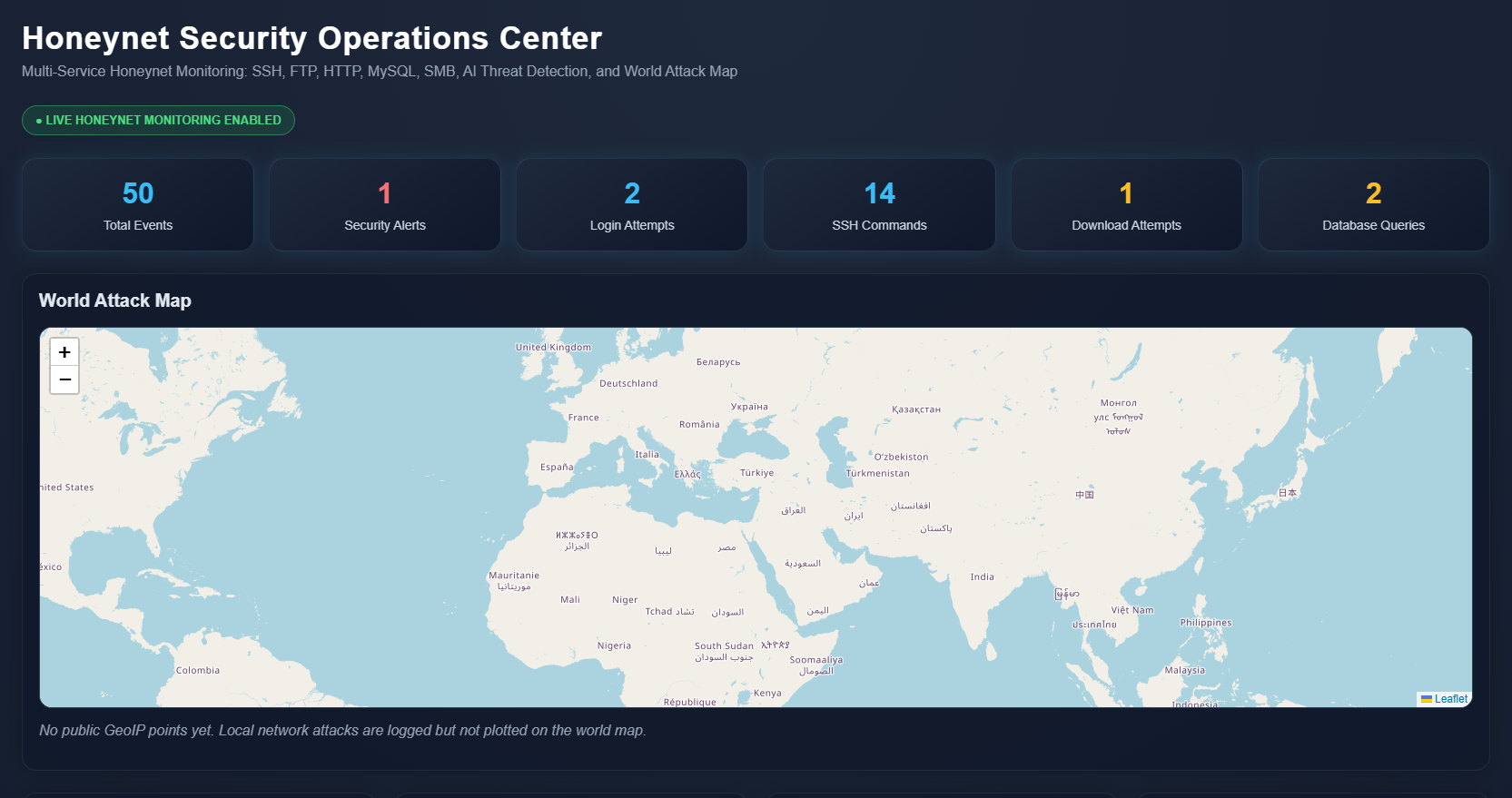Select the Database Queries card

[x=1373, y=205]
